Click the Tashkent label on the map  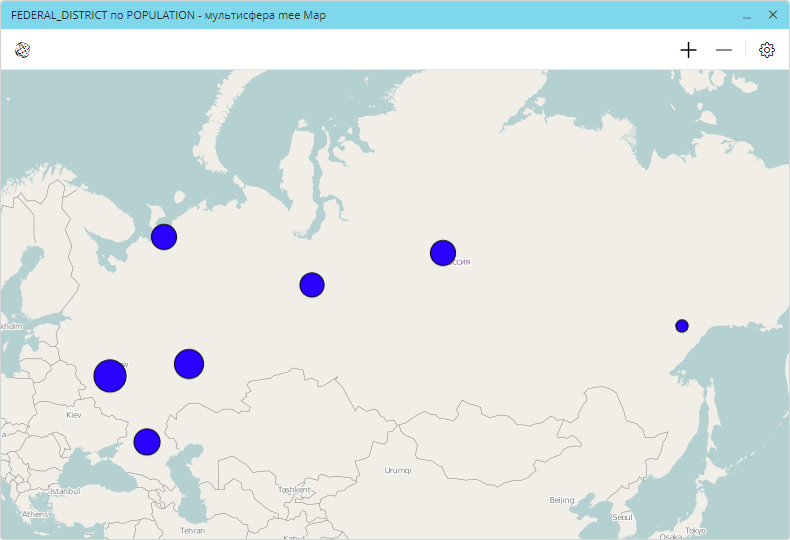(294, 490)
